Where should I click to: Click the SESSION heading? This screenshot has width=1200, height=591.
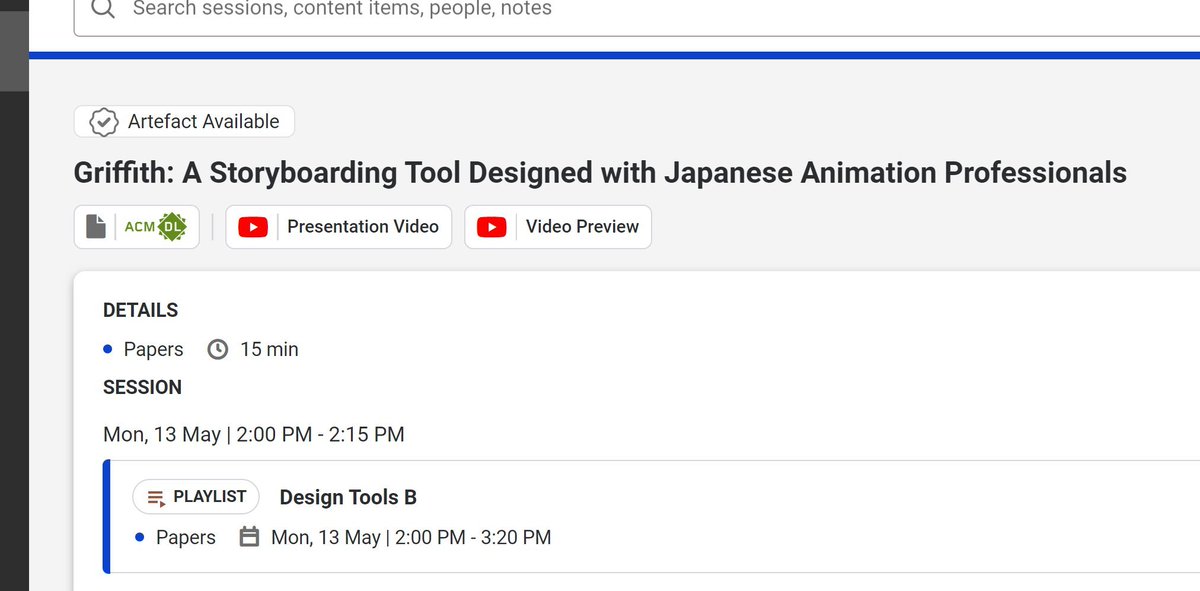[x=143, y=388]
